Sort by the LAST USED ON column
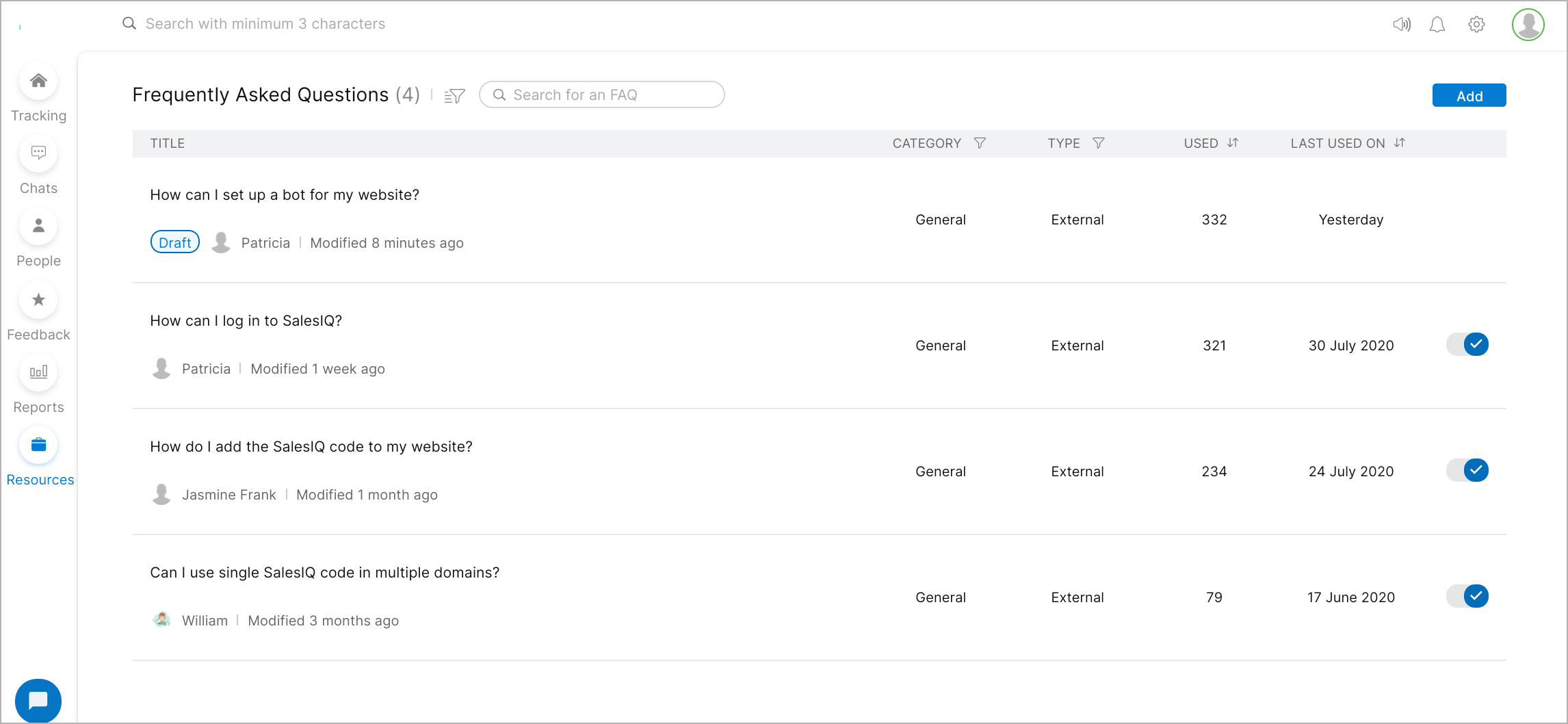 coord(1400,143)
